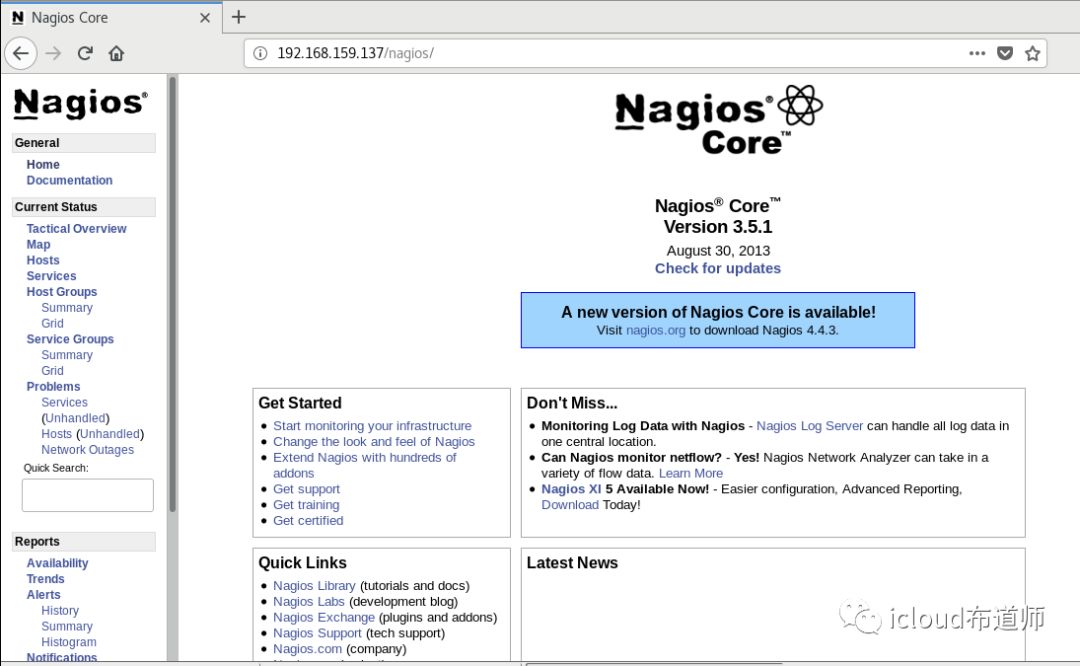Open Nagios Exchange quick link
The width and height of the screenshot is (1080, 666).
click(x=324, y=618)
